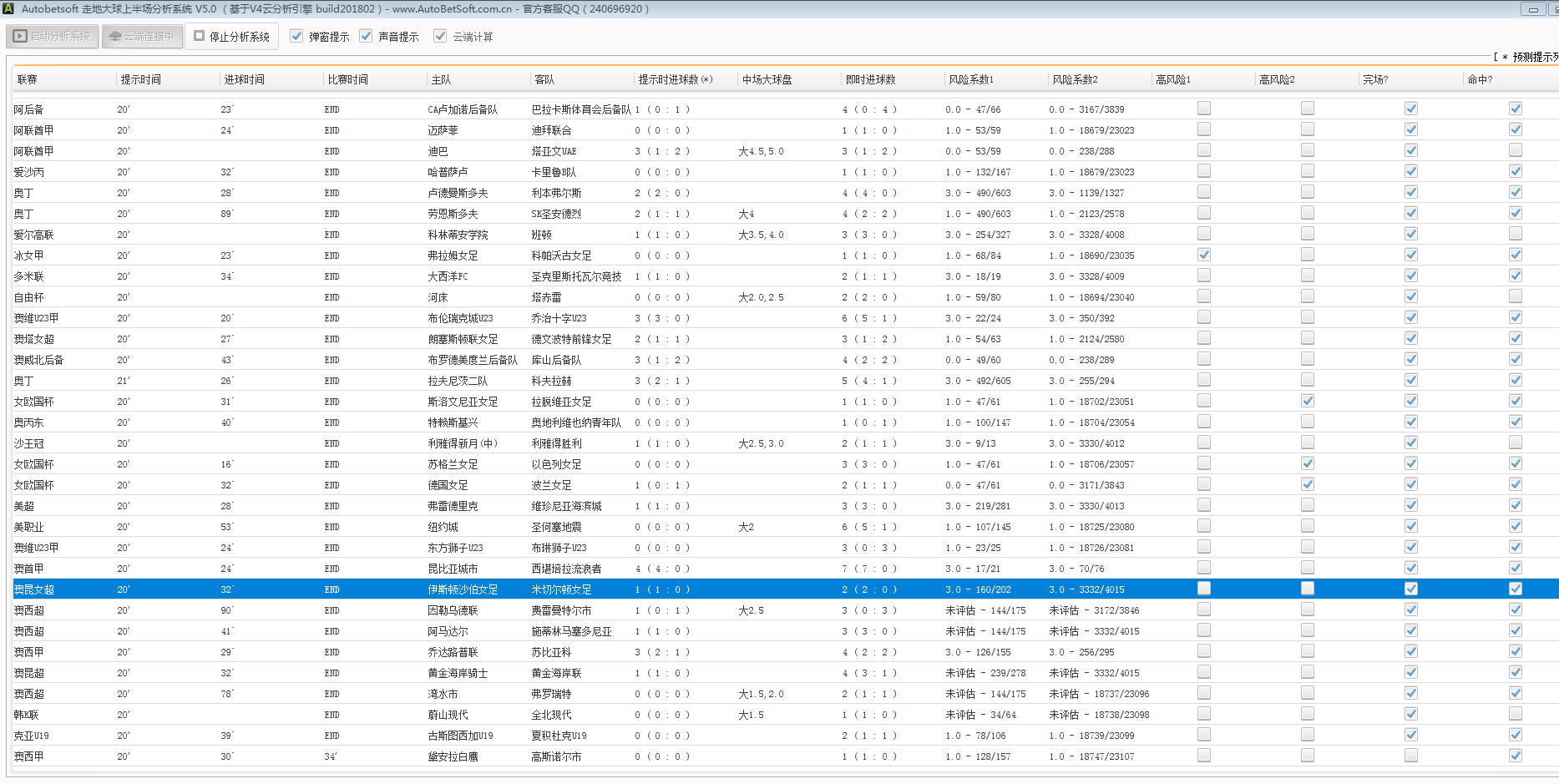This screenshot has width=1559, height=784.
Task: Click the 主队 column header
Action: pos(441,79)
